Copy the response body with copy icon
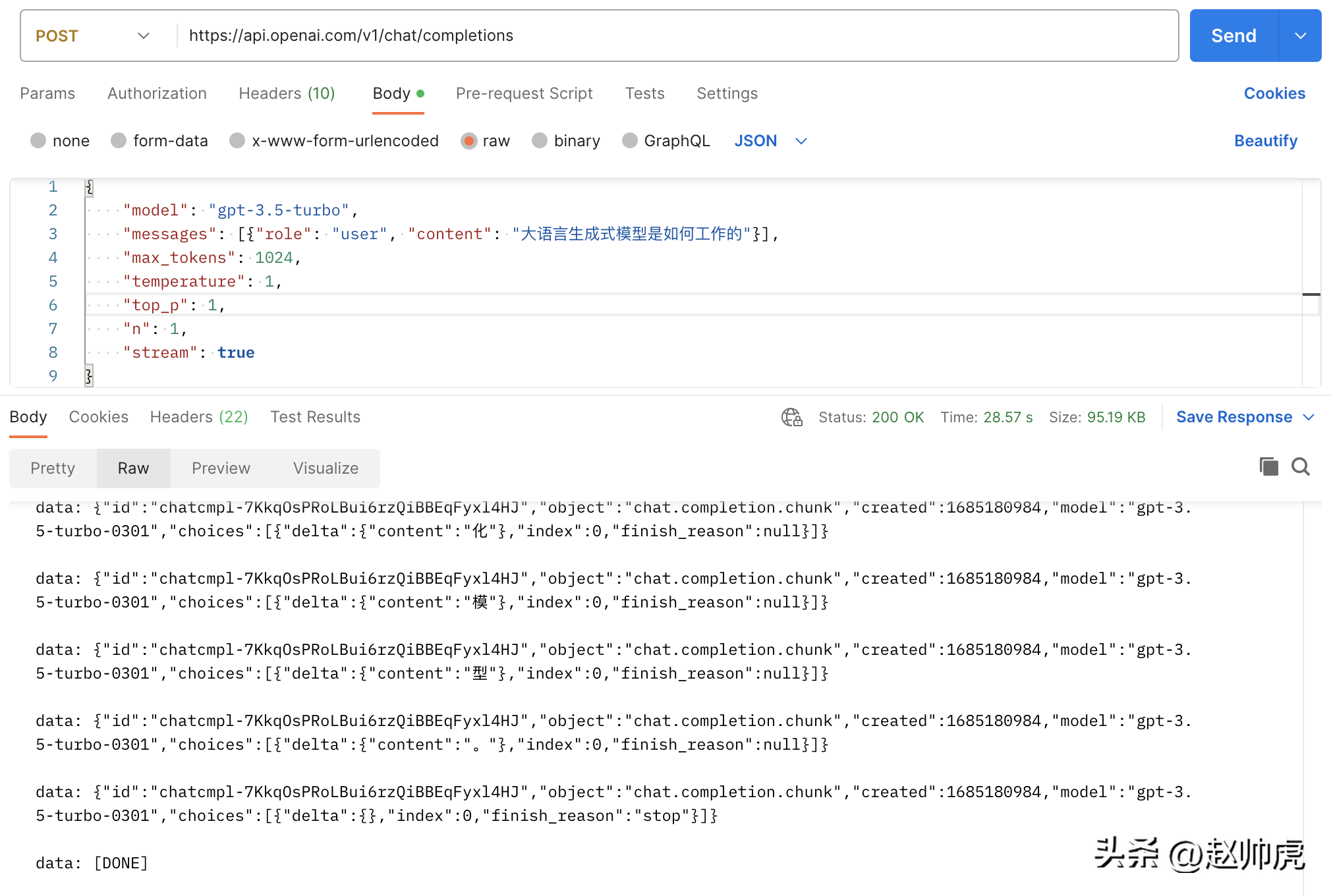 [x=1268, y=466]
